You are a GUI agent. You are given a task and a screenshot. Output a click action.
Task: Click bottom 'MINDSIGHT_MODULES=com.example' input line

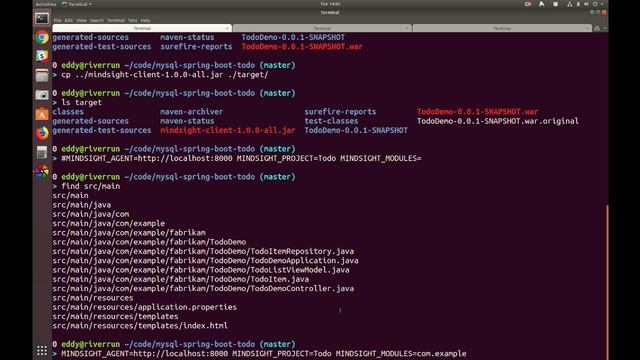point(264,353)
